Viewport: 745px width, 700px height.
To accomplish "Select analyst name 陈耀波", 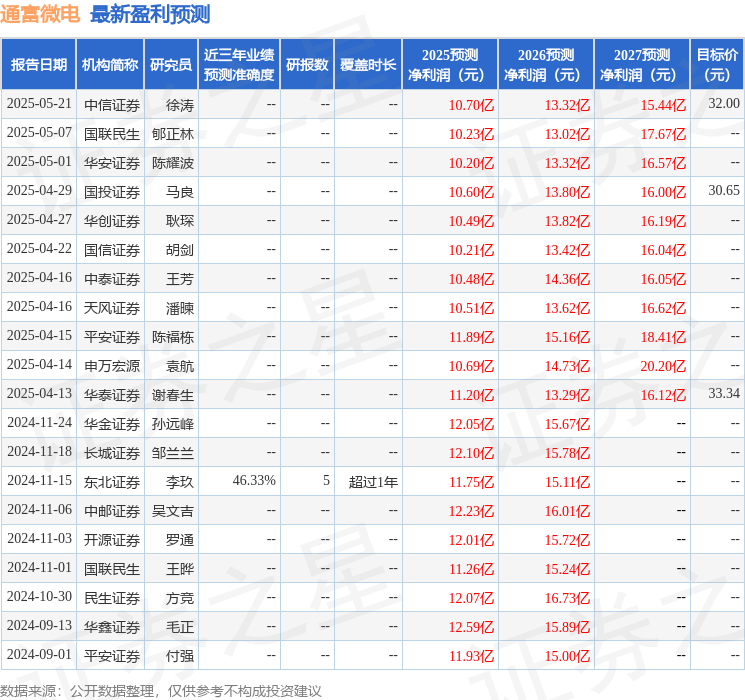I will (173, 163).
